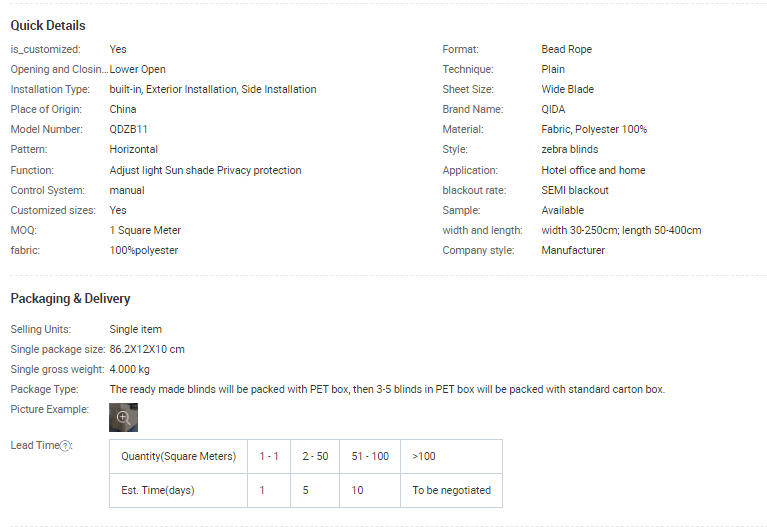
Task: Click the Lead Time help question-mark icon
Action: point(65,446)
